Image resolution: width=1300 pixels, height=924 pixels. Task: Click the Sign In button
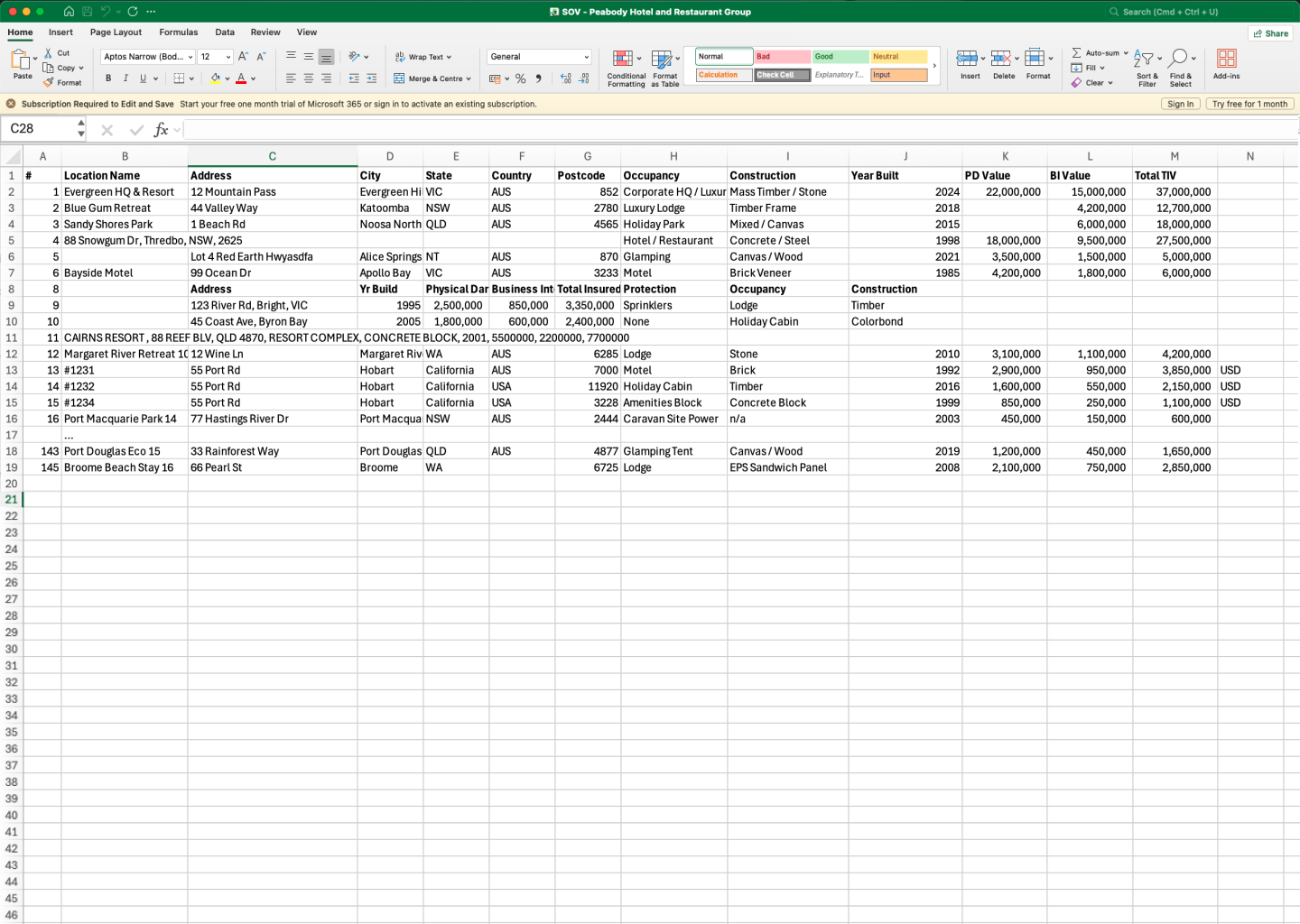[1181, 104]
